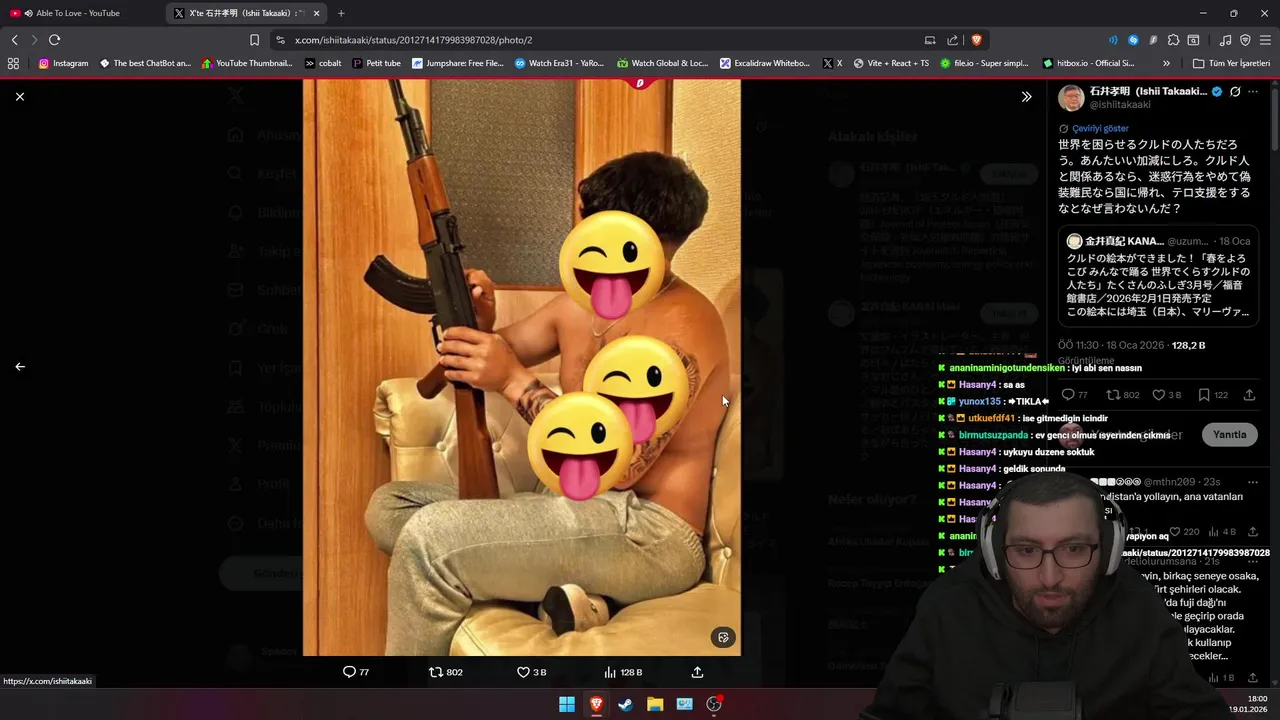Open Brave Shields lion icon
Image resolution: width=1280 pixels, height=720 pixels.
tap(976, 40)
